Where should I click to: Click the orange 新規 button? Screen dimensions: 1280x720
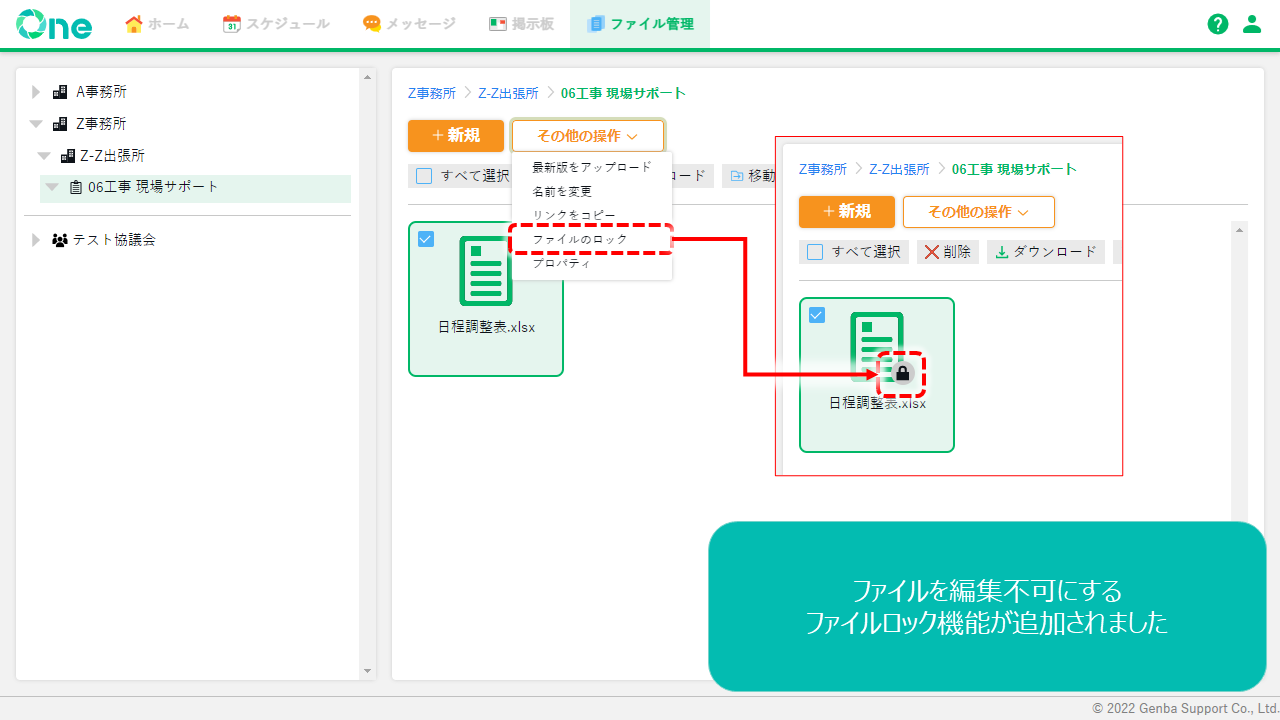455,136
